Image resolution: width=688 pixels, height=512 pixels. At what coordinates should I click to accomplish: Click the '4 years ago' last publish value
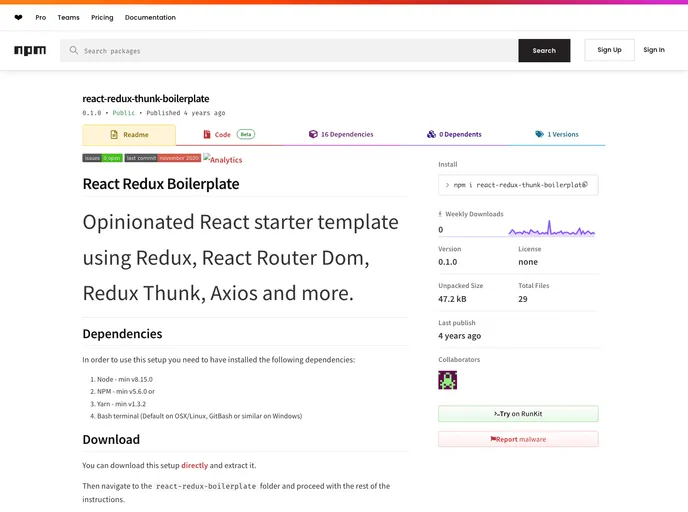tap(459, 336)
